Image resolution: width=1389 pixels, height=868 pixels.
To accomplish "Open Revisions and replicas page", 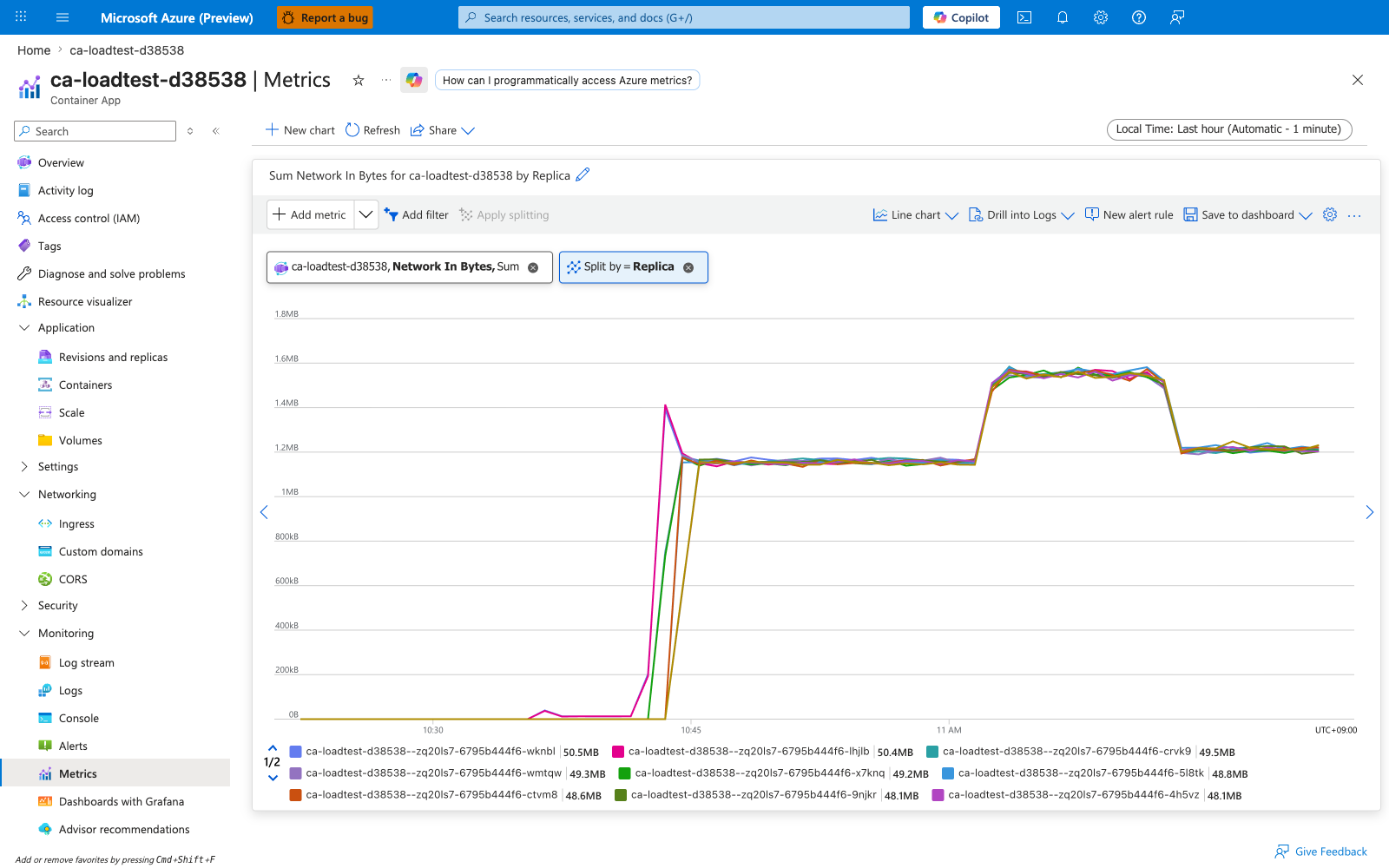I will click(x=113, y=358).
